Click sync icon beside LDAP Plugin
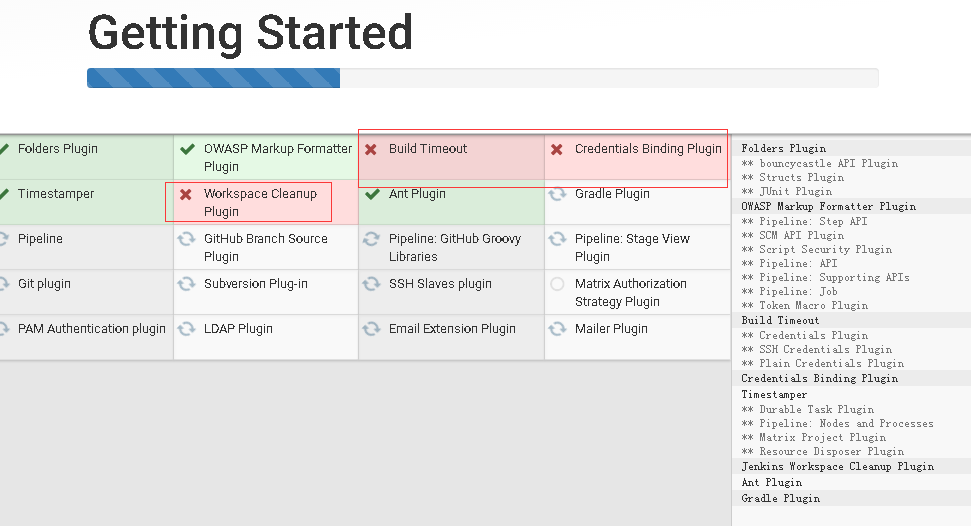Screen dimensions: 971x526 pos(186,329)
